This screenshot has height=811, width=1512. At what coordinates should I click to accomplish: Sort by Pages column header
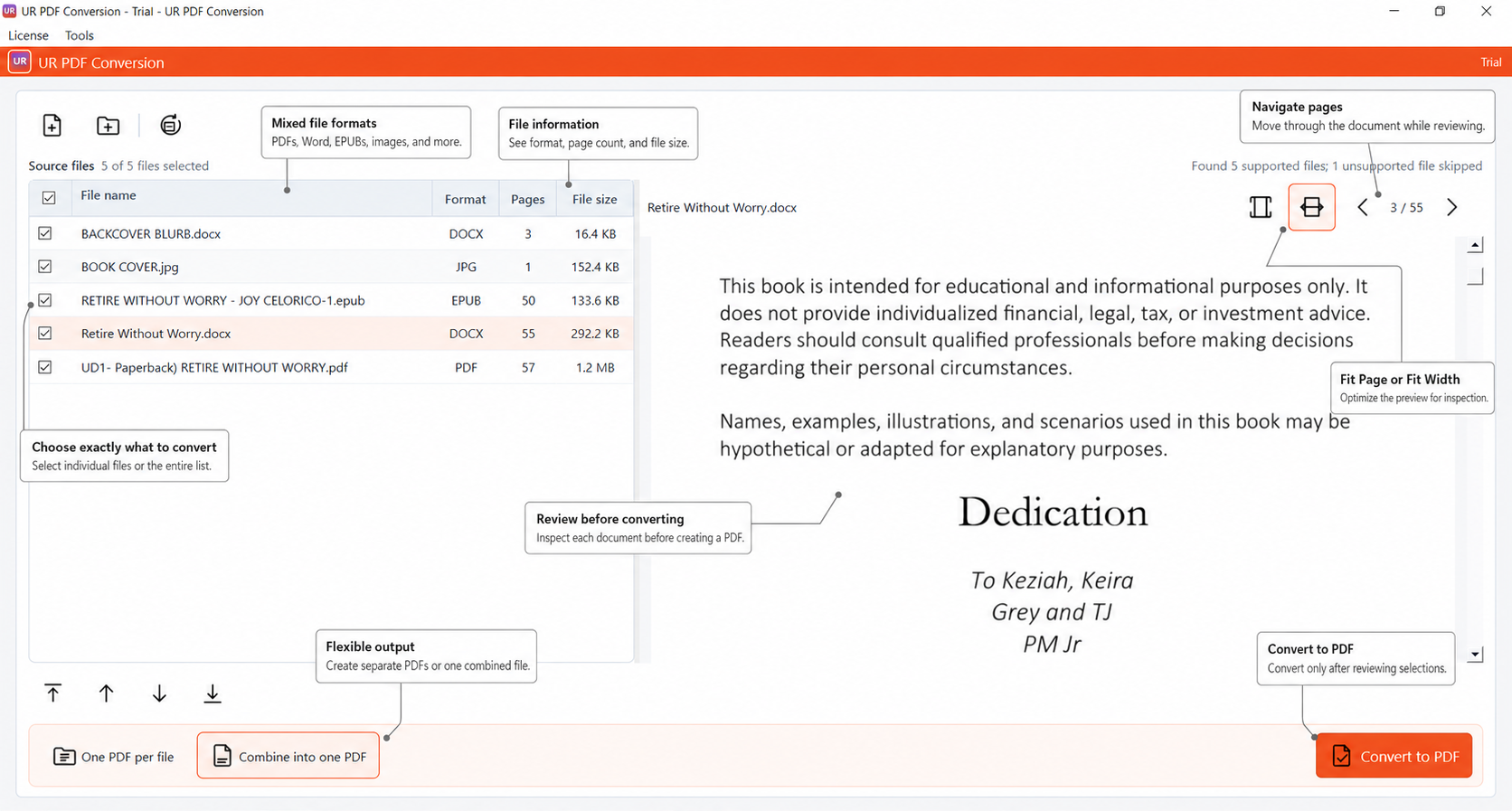pyautogui.click(x=527, y=199)
